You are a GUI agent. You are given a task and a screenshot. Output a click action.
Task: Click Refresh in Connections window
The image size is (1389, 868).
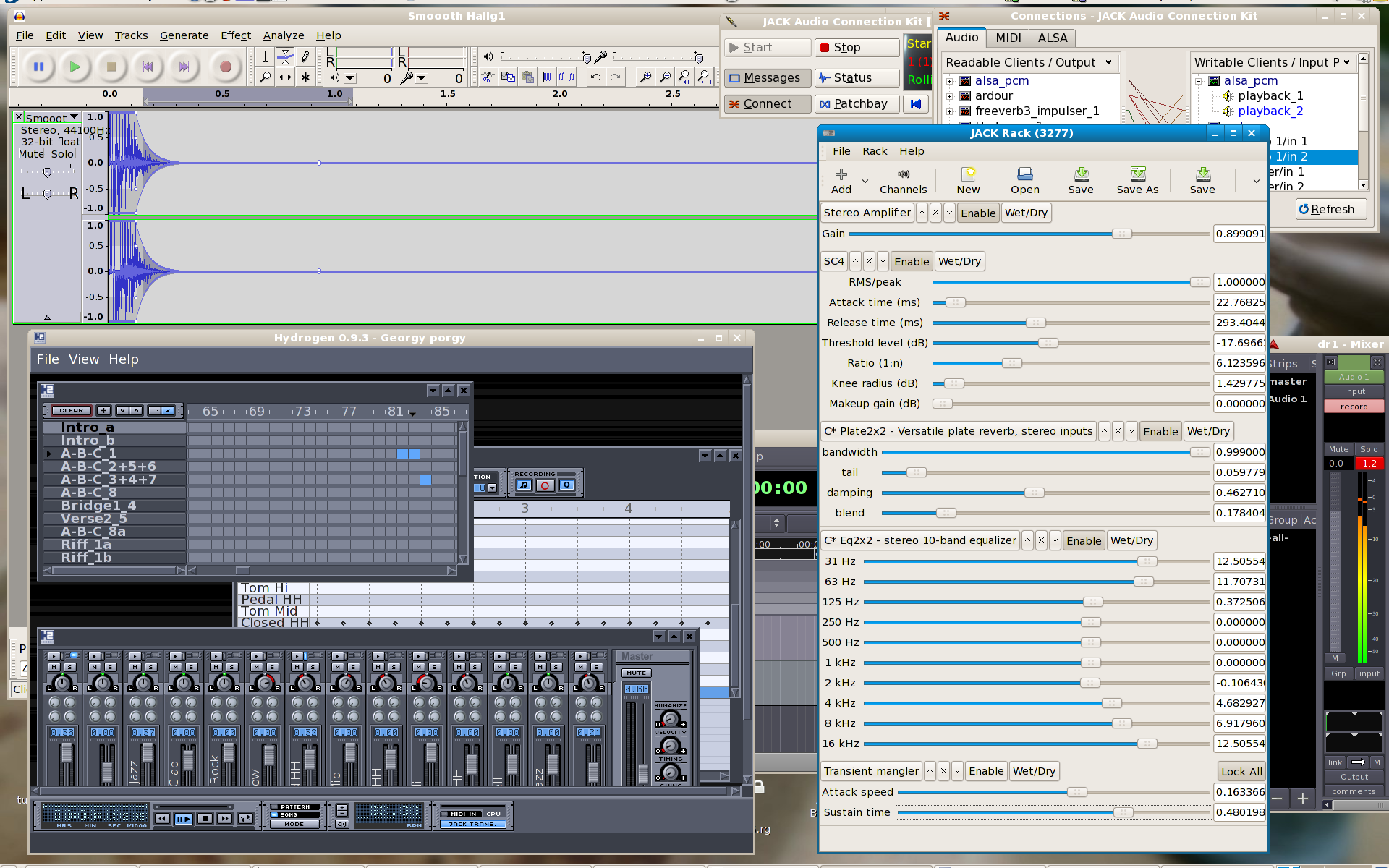point(1330,209)
